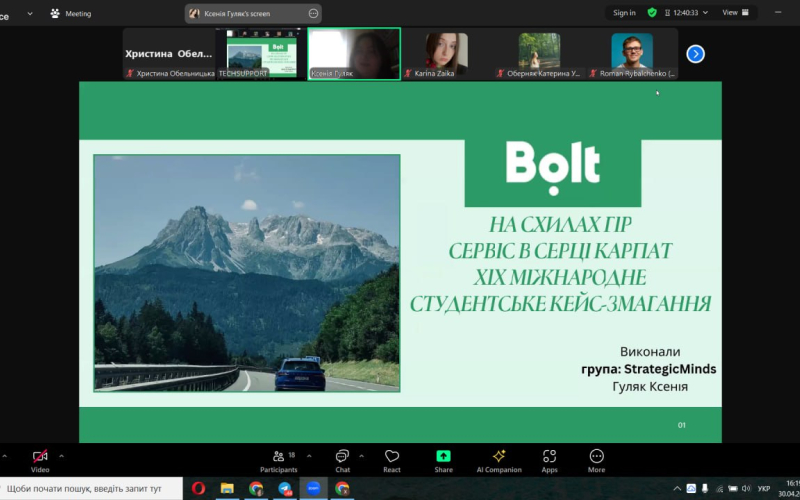
Task: Open Zoom Apps
Action: point(549,460)
